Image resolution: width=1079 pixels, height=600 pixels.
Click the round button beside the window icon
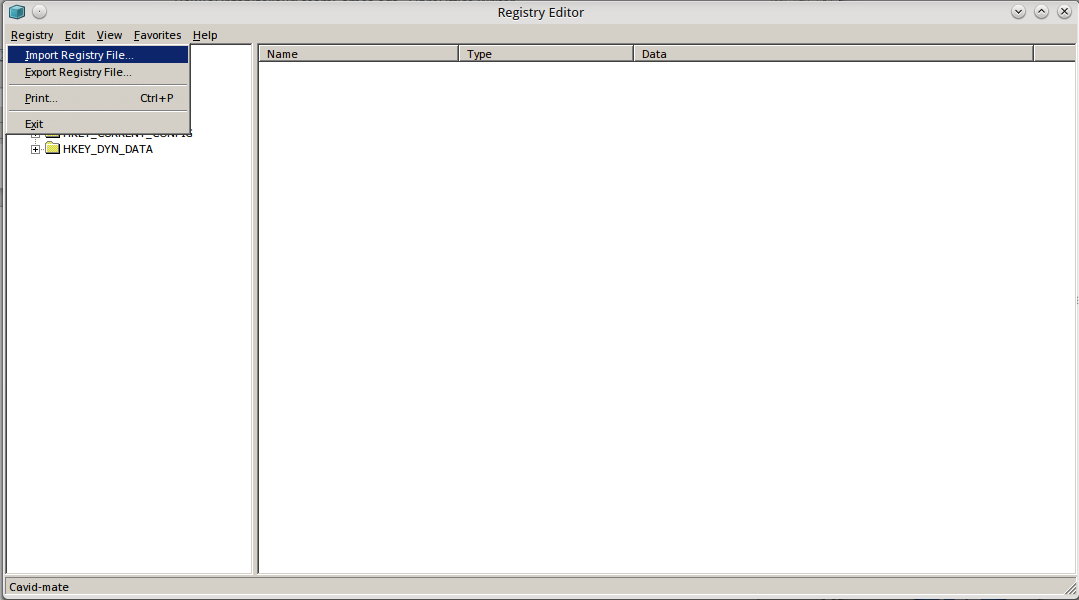pos(39,12)
